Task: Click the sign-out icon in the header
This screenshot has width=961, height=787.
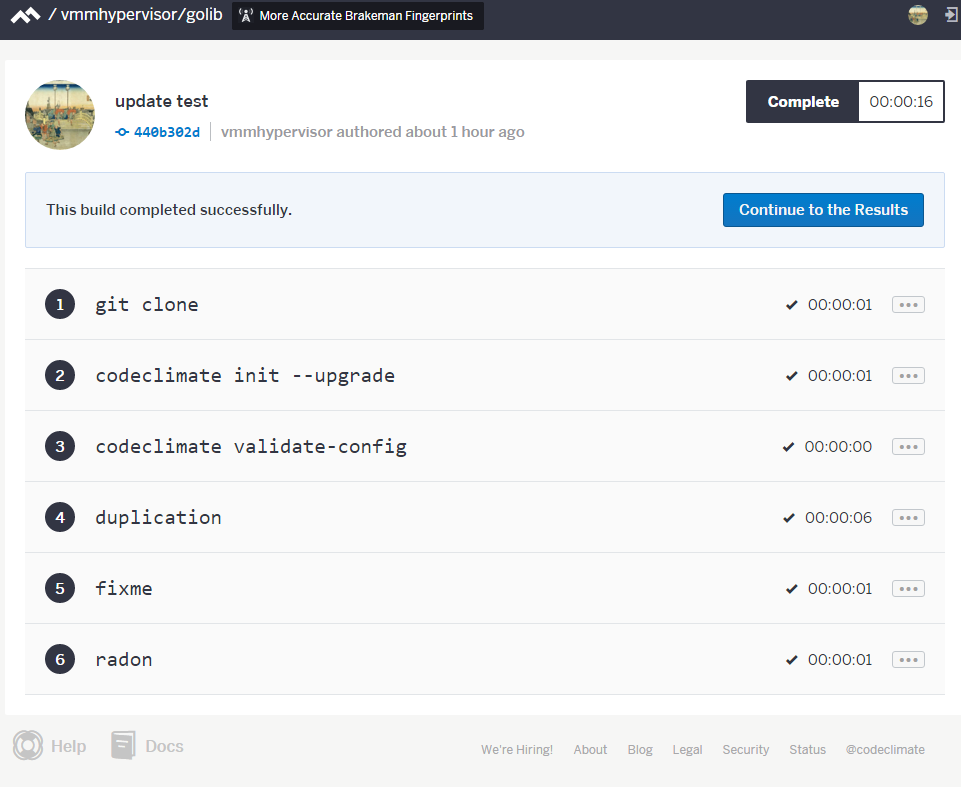Action: click(952, 15)
